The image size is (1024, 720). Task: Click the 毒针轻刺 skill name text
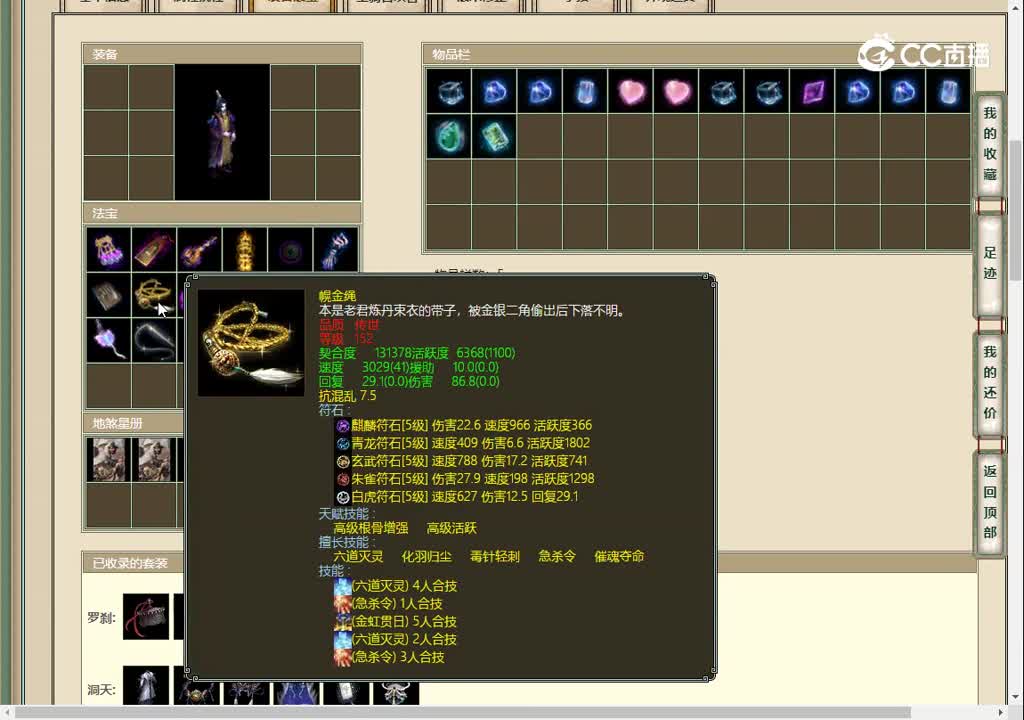point(495,556)
